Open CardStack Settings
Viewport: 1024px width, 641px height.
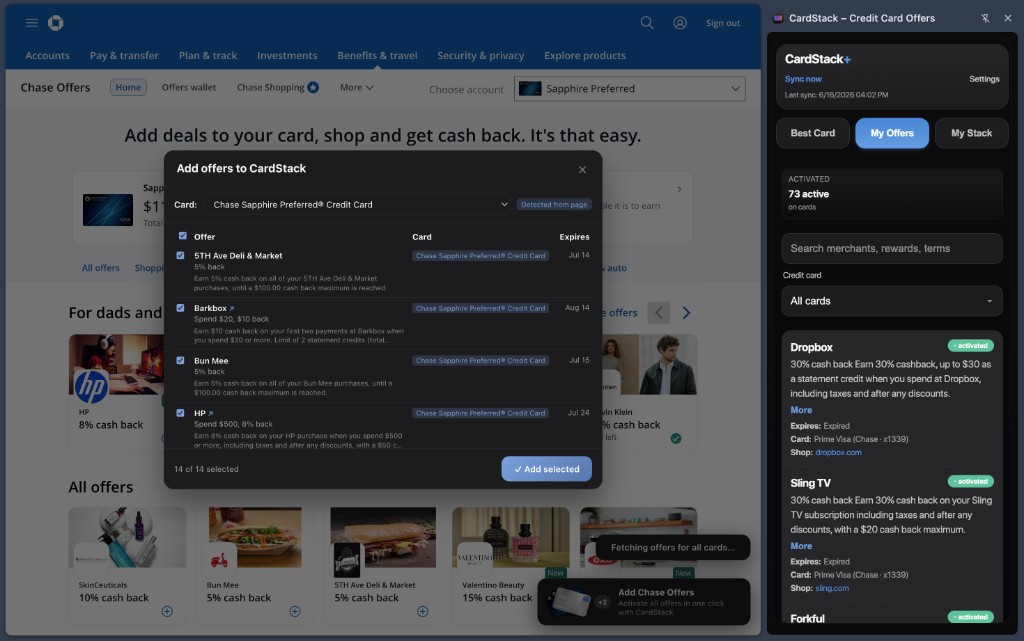984,79
